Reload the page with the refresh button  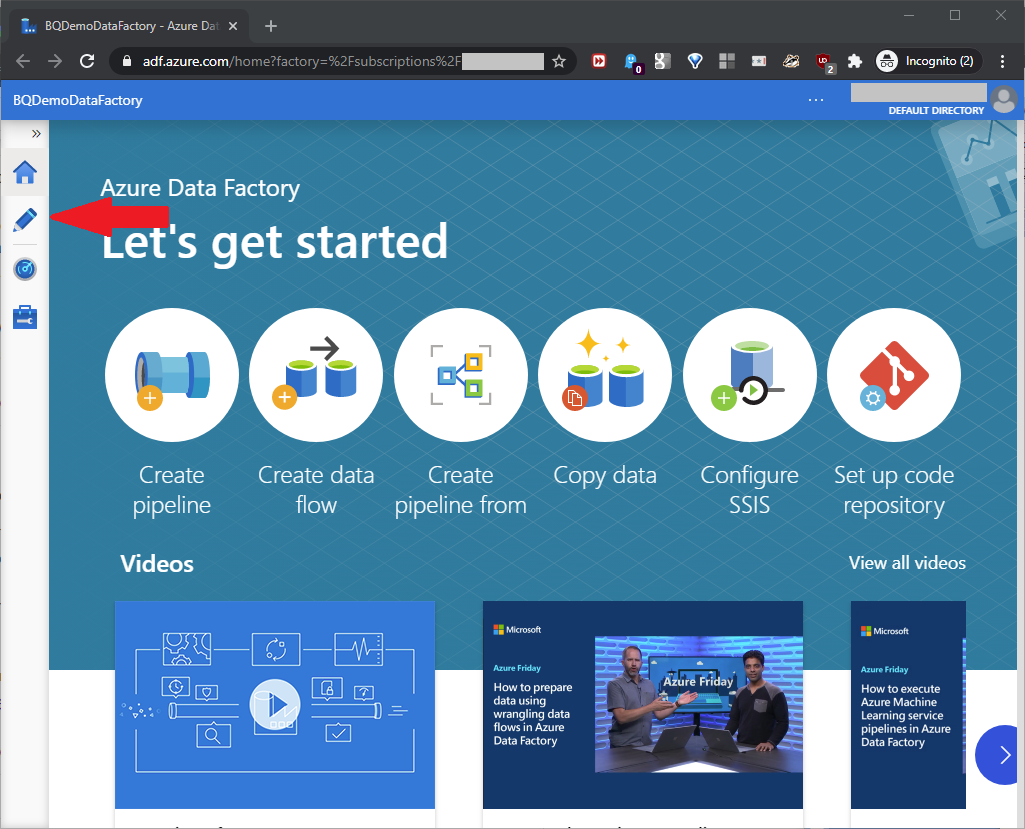pos(87,61)
